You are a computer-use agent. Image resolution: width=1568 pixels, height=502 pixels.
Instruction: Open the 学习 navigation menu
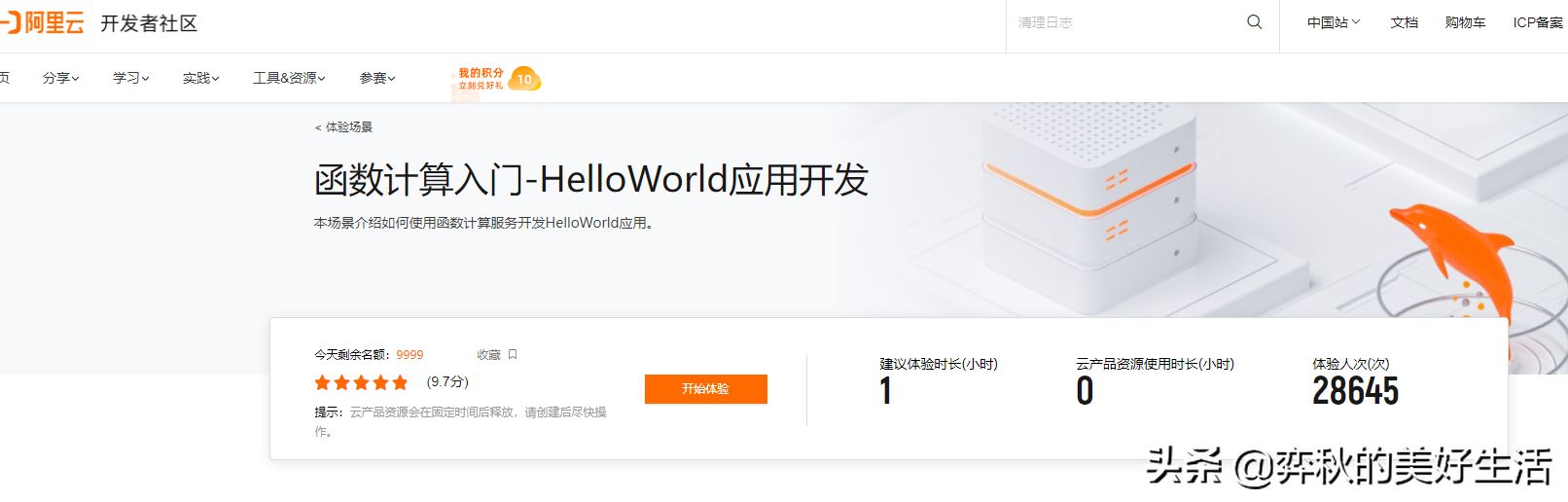coord(130,78)
